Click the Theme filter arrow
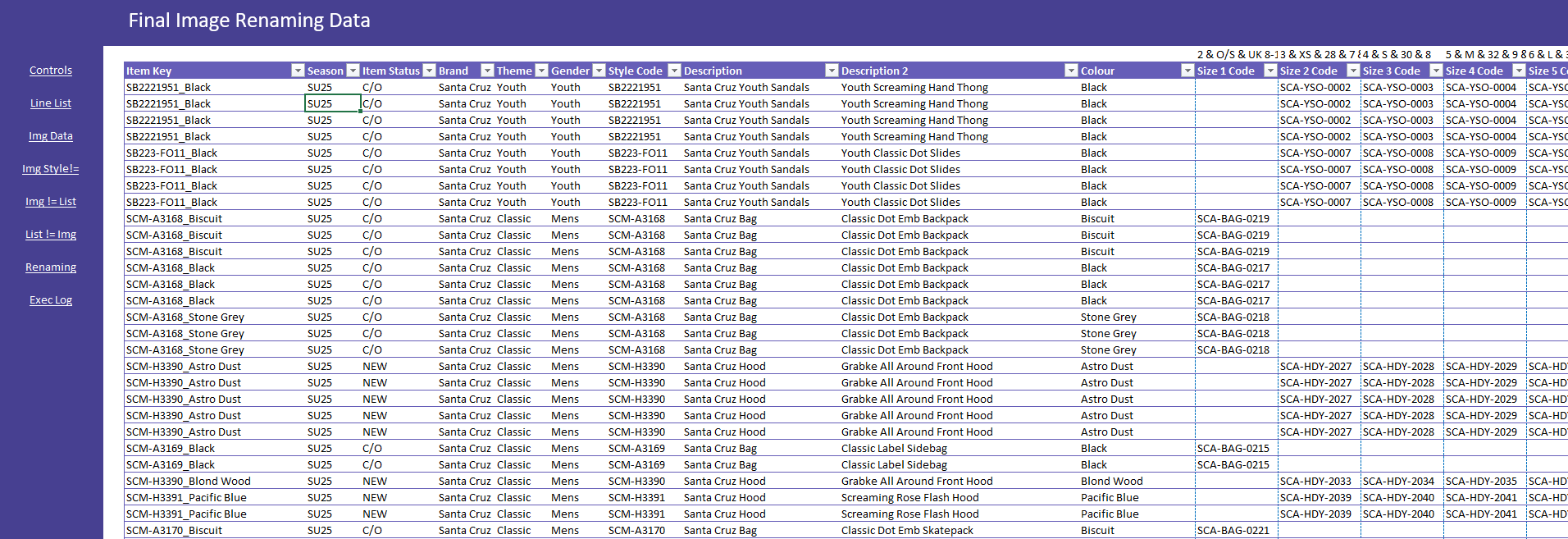Image resolution: width=1568 pixels, height=539 pixels. (541, 71)
